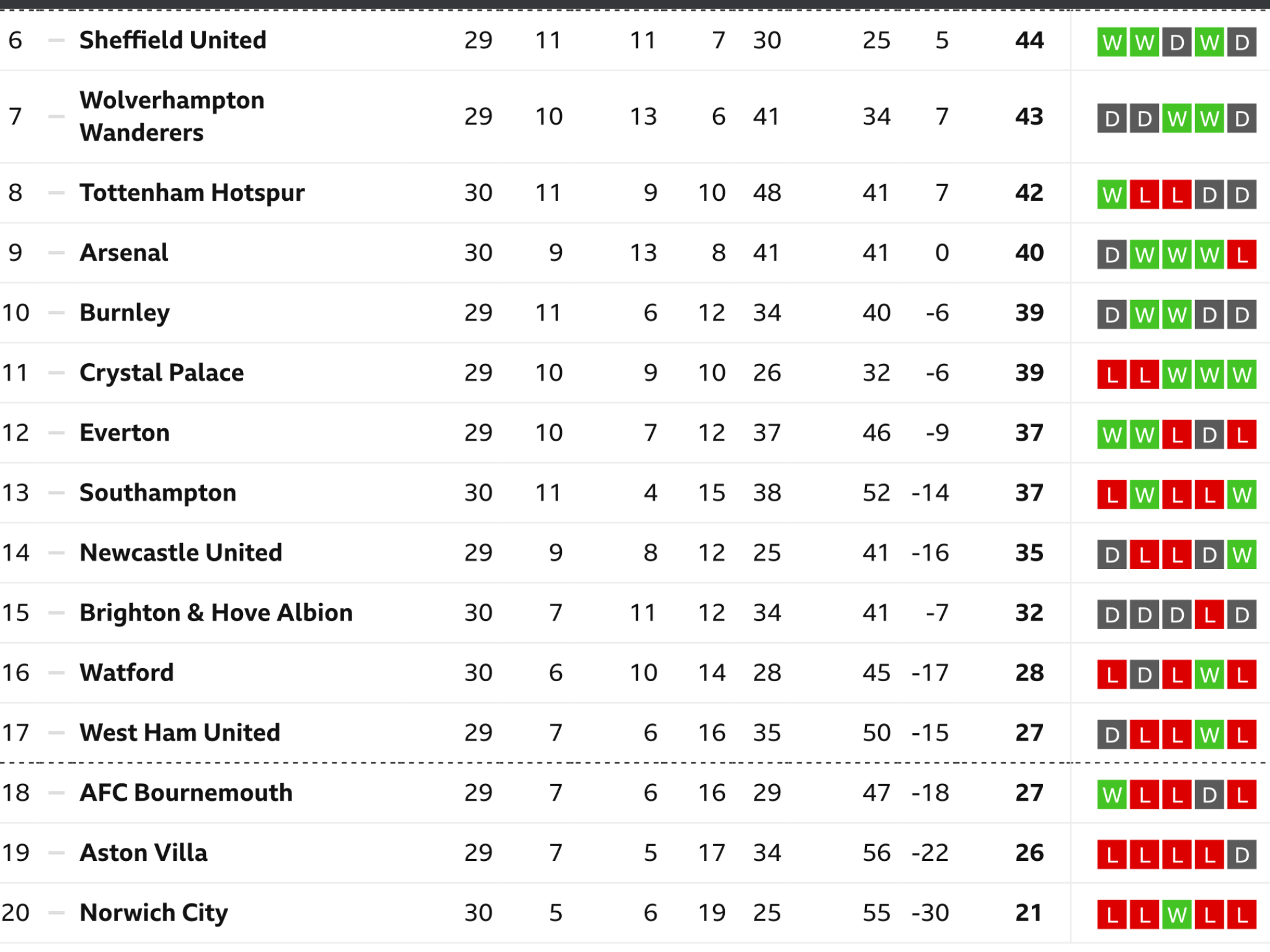Click the position-unchanged dash beside Tottenham Hotspur
The image size is (1270, 952).
point(56,193)
